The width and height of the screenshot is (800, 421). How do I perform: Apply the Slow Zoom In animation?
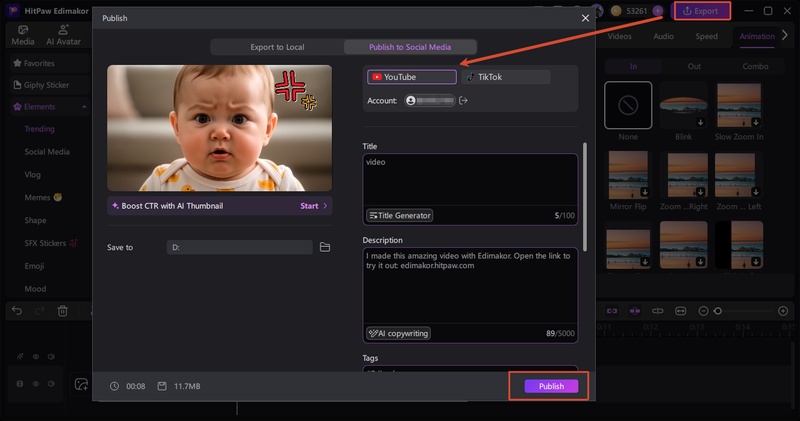click(x=739, y=105)
